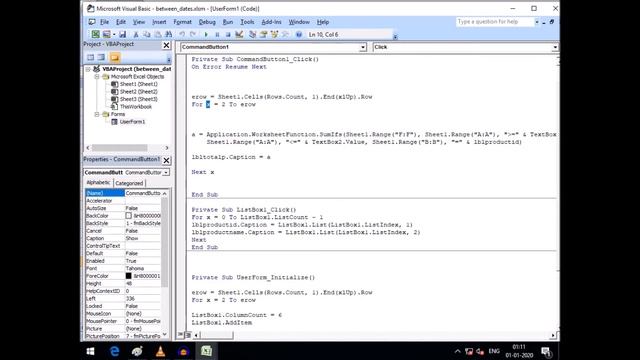Click the Reset stop icon

(228, 35)
